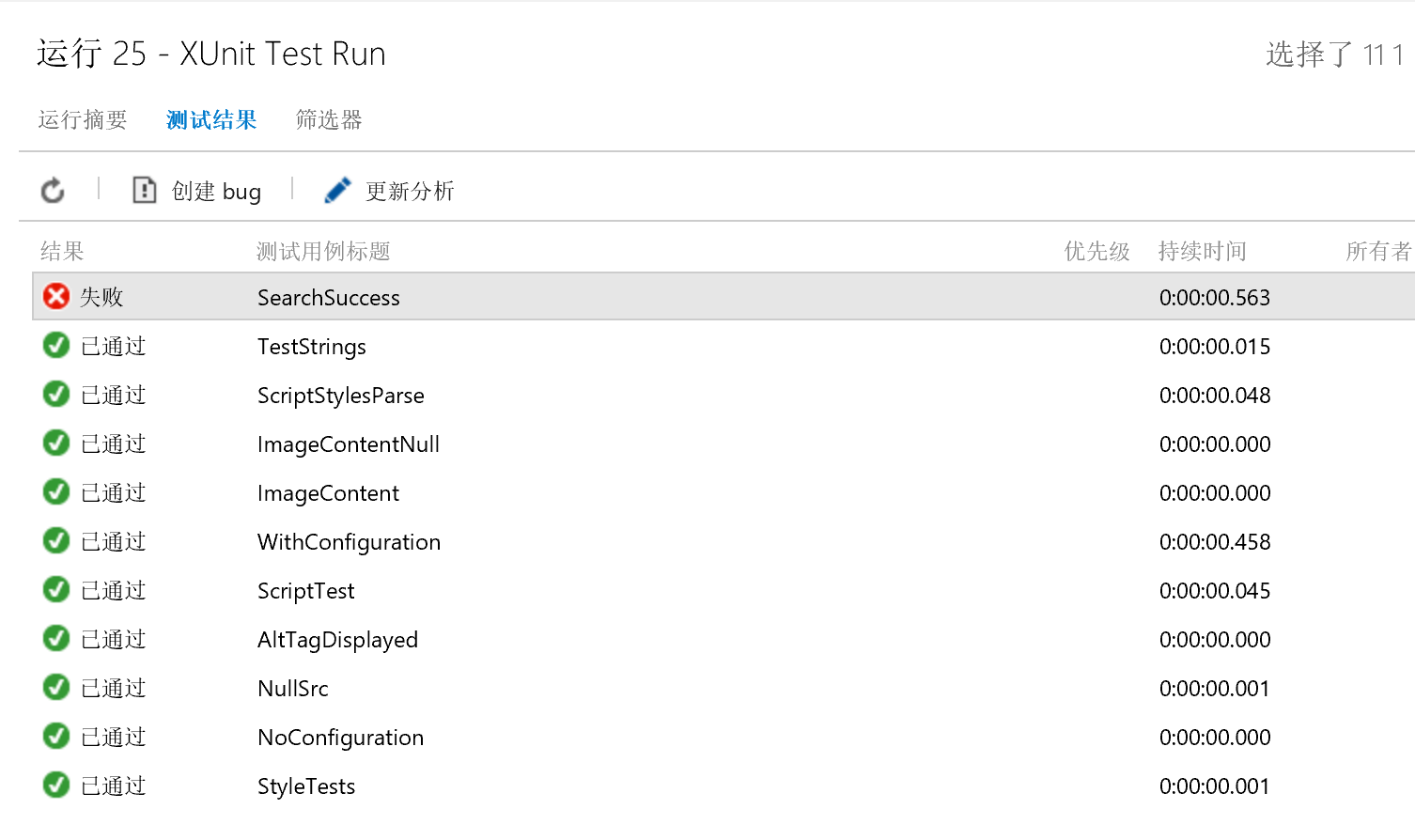Select the NullSrc test title
1415x840 pixels.
pyautogui.click(x=293, y=689)
